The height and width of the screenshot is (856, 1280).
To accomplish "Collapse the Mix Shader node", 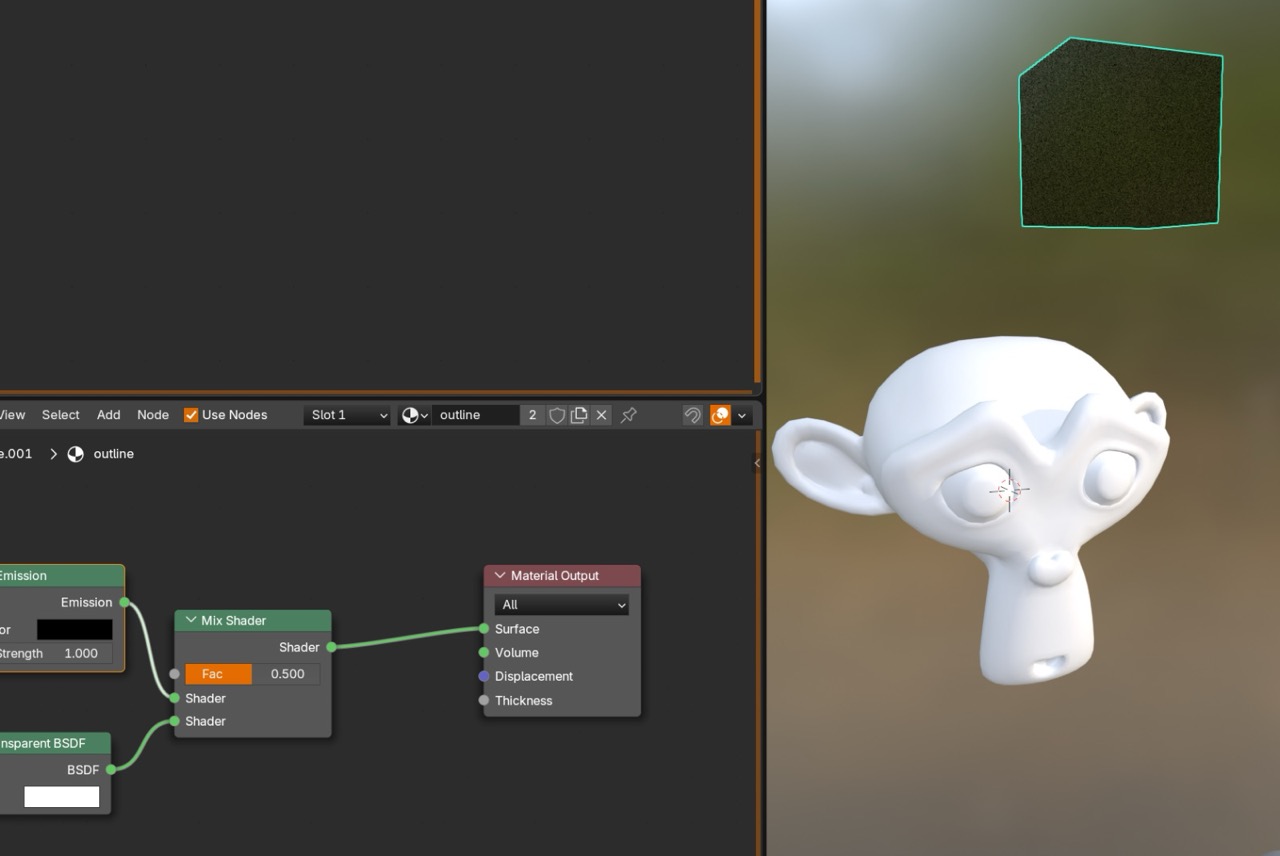I will (x=191, y=621).
